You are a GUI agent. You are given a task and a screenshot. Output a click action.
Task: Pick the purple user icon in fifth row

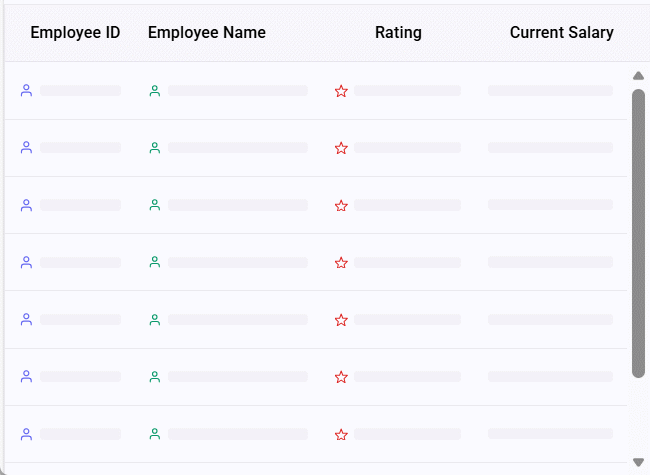(27, 320)
